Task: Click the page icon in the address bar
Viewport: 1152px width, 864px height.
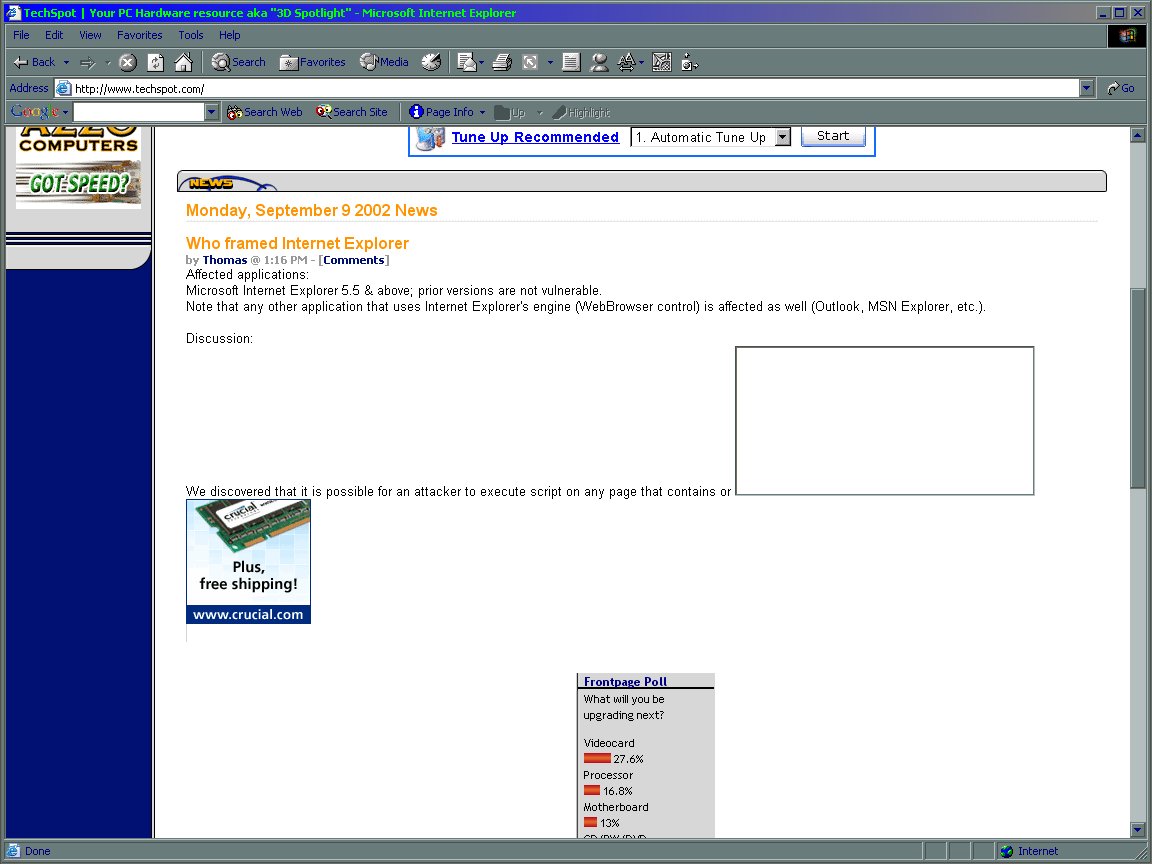Action: (x=64, y=88)
